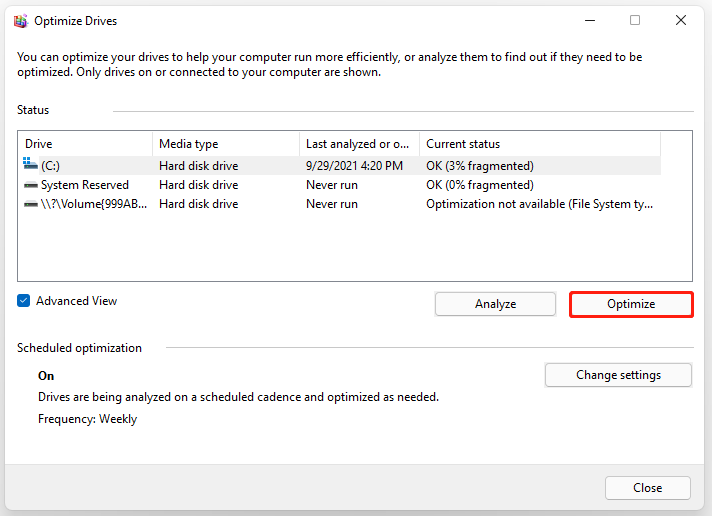Image resolution: width=712 pixels, height=516 pixels.
Task: Select the \\?\Volume{999AB... drive icon
Action: pyautogui.click(x=31, y=204)
